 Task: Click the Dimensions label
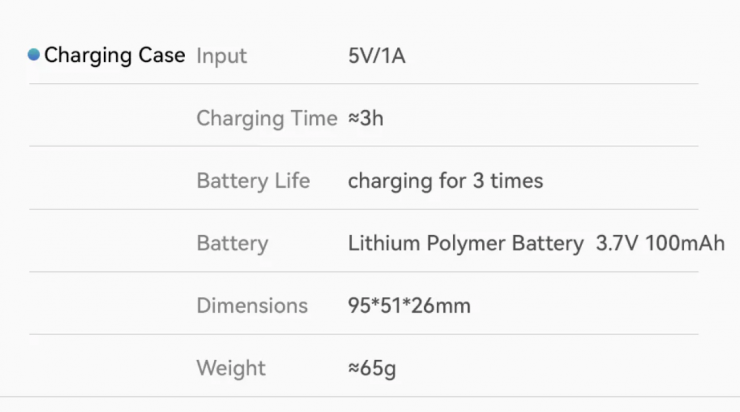252,305
